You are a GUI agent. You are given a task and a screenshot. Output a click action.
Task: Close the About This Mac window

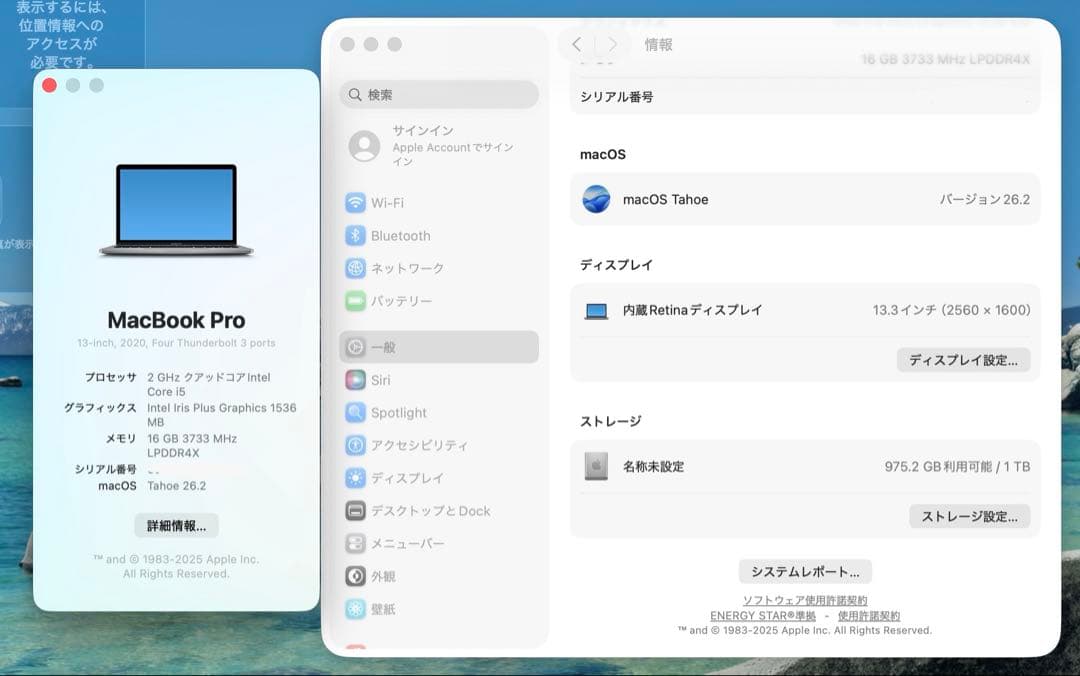tap(50, 85)
